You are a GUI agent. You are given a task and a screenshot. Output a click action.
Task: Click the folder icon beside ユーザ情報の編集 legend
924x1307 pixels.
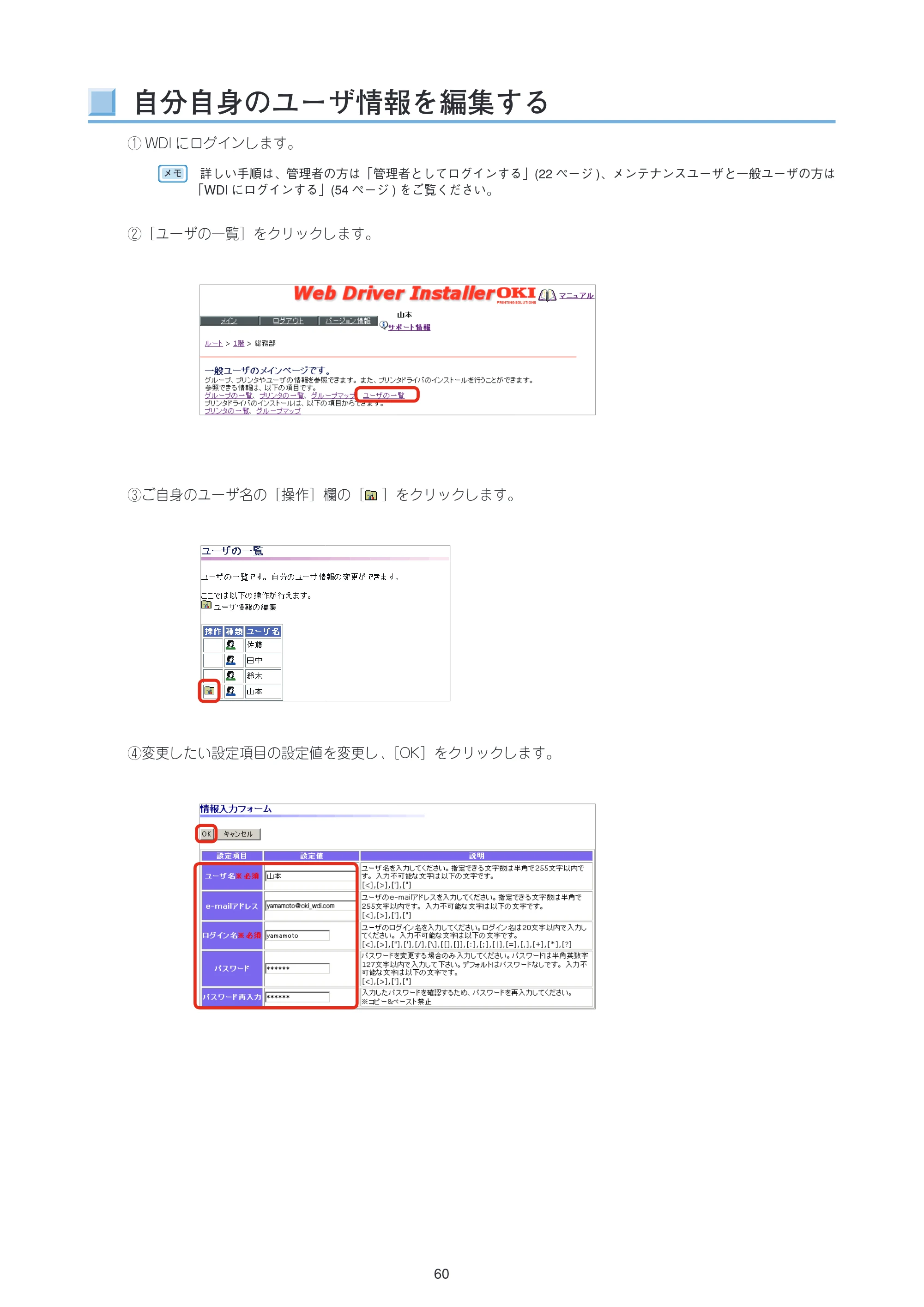pyautogui.click(x=206, y=605)
